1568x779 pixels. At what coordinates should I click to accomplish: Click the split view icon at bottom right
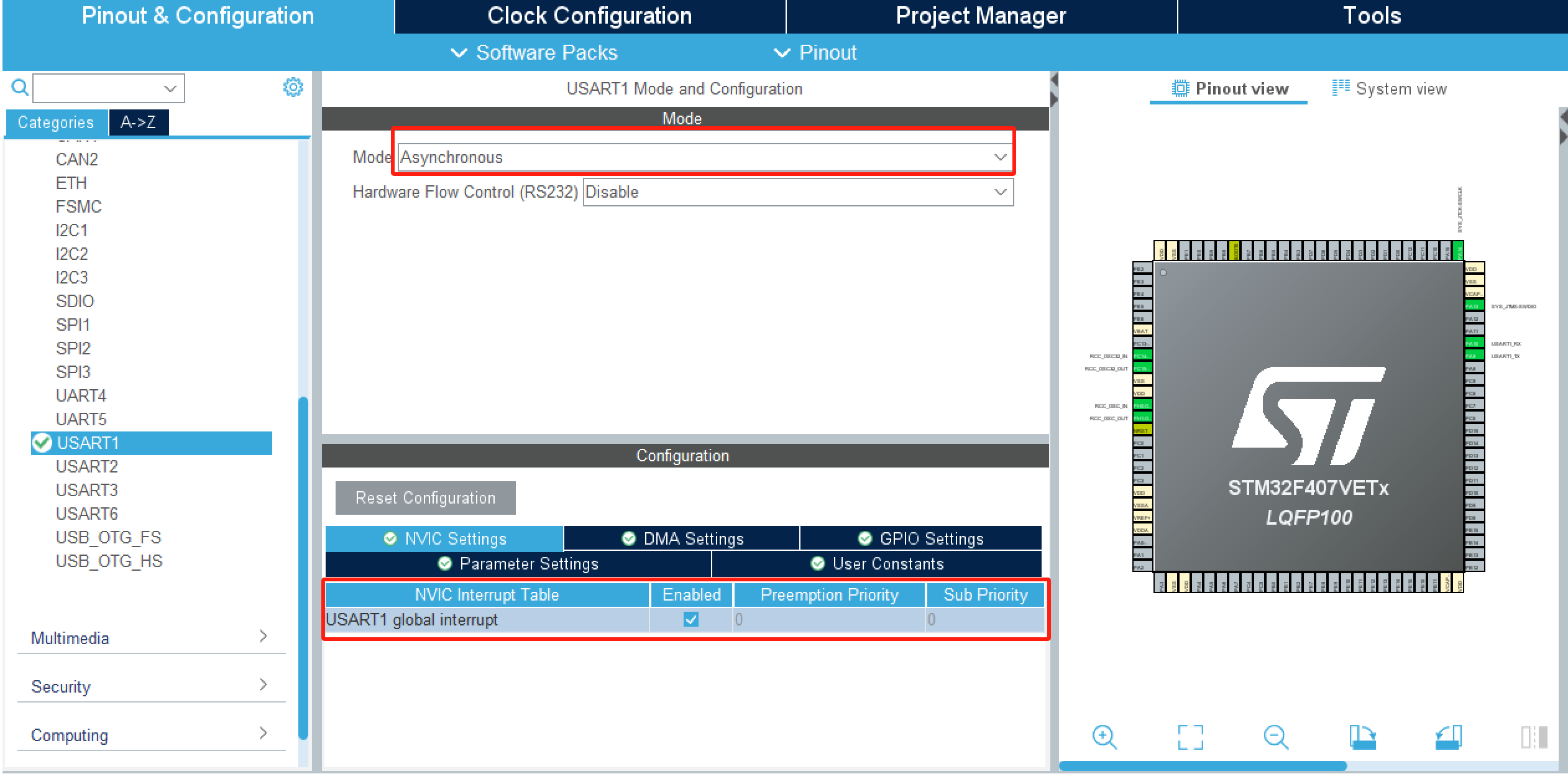click(1533, 737)
